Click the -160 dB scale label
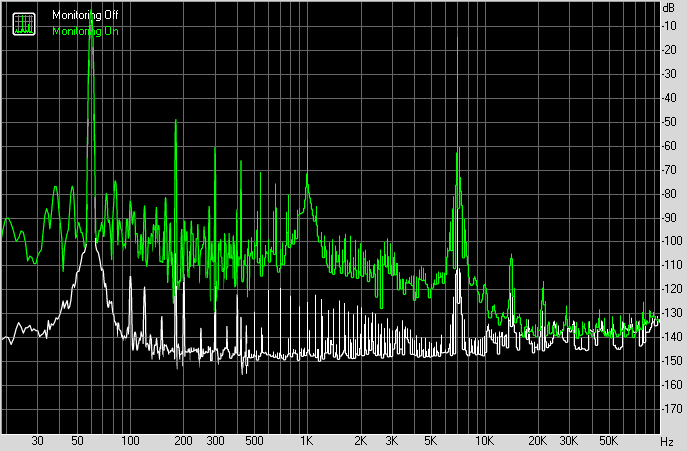 (671, 384)
